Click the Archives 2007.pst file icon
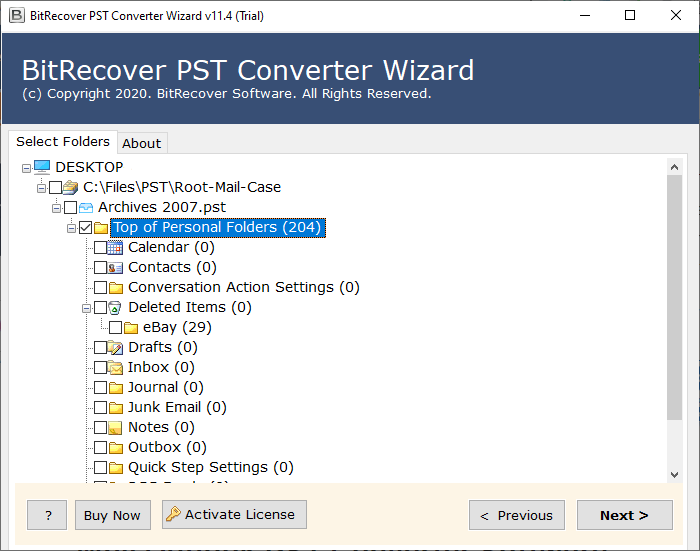 click(x=86, y=207)
